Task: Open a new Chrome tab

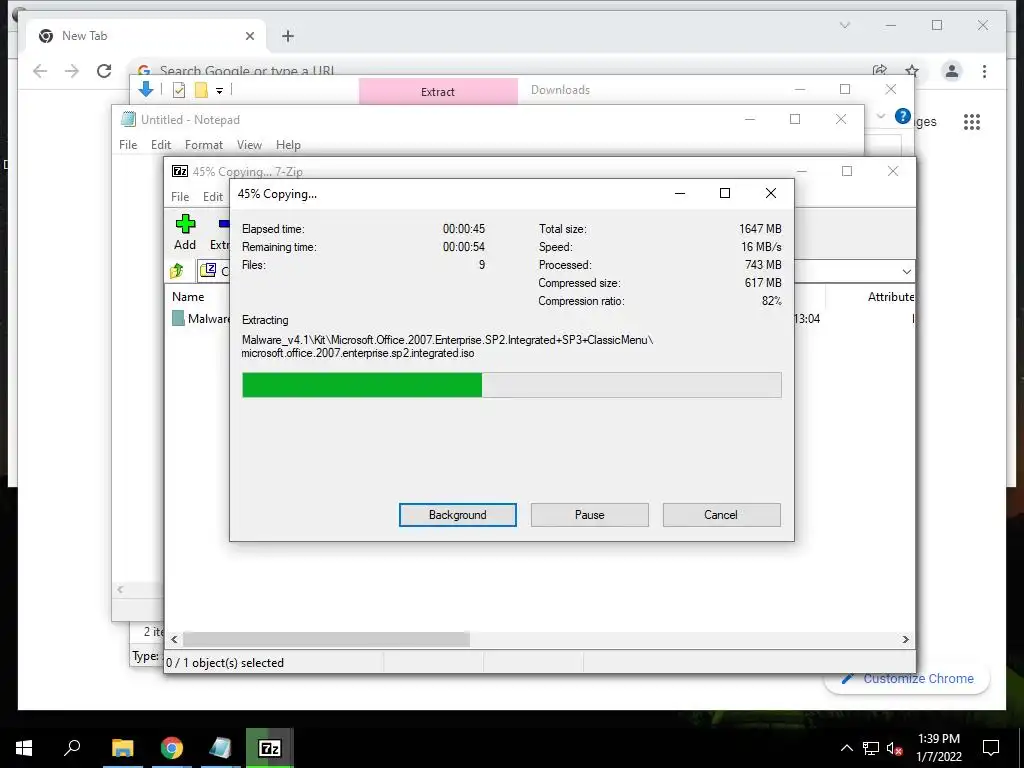Action: click(x=287, y=36)
